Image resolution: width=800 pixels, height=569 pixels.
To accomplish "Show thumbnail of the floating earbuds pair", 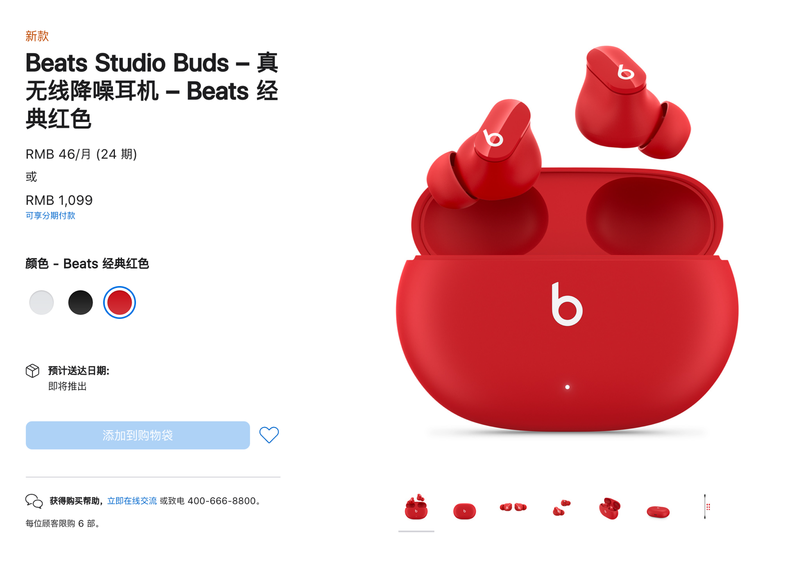I will (x=561, y=508).
